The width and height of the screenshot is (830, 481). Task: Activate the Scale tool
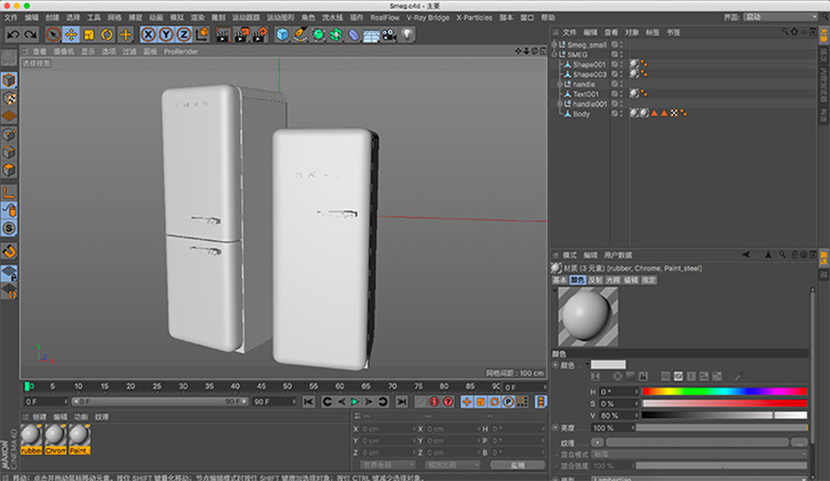point(89,35)
